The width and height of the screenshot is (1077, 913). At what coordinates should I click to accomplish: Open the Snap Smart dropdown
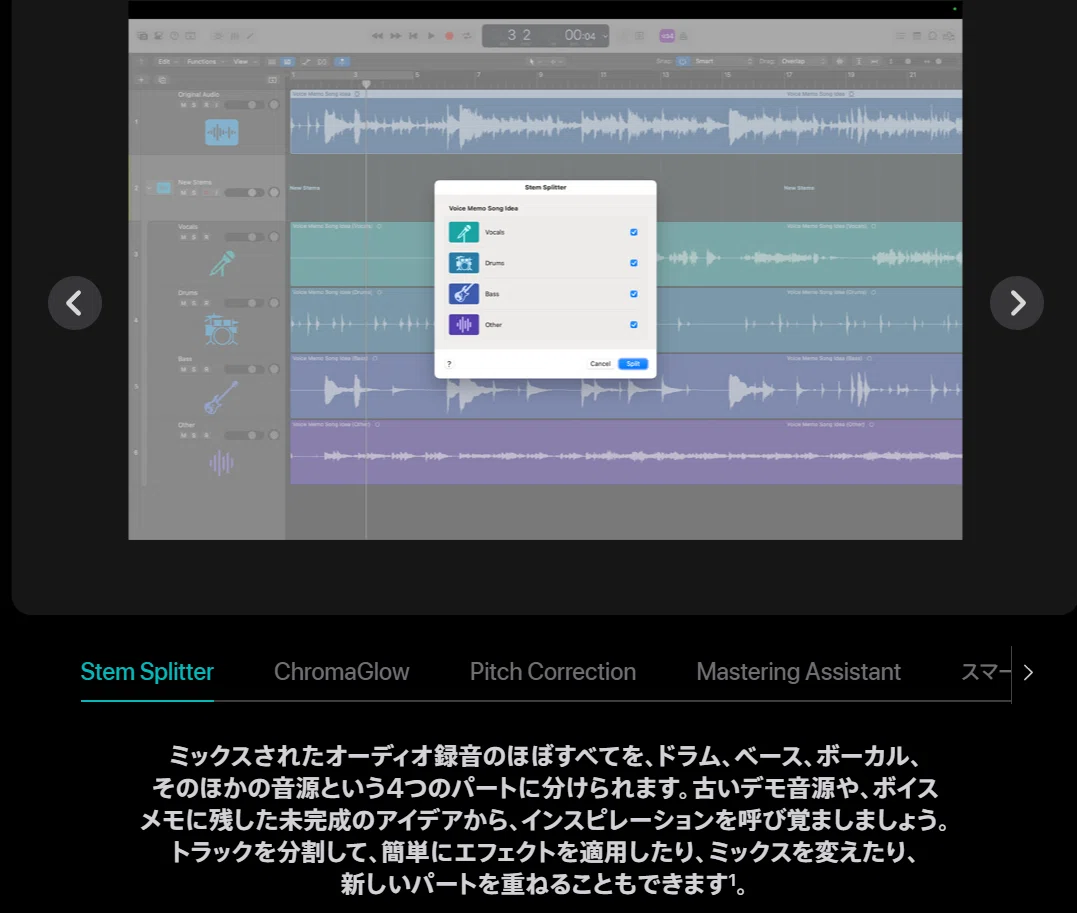point(723,61)
